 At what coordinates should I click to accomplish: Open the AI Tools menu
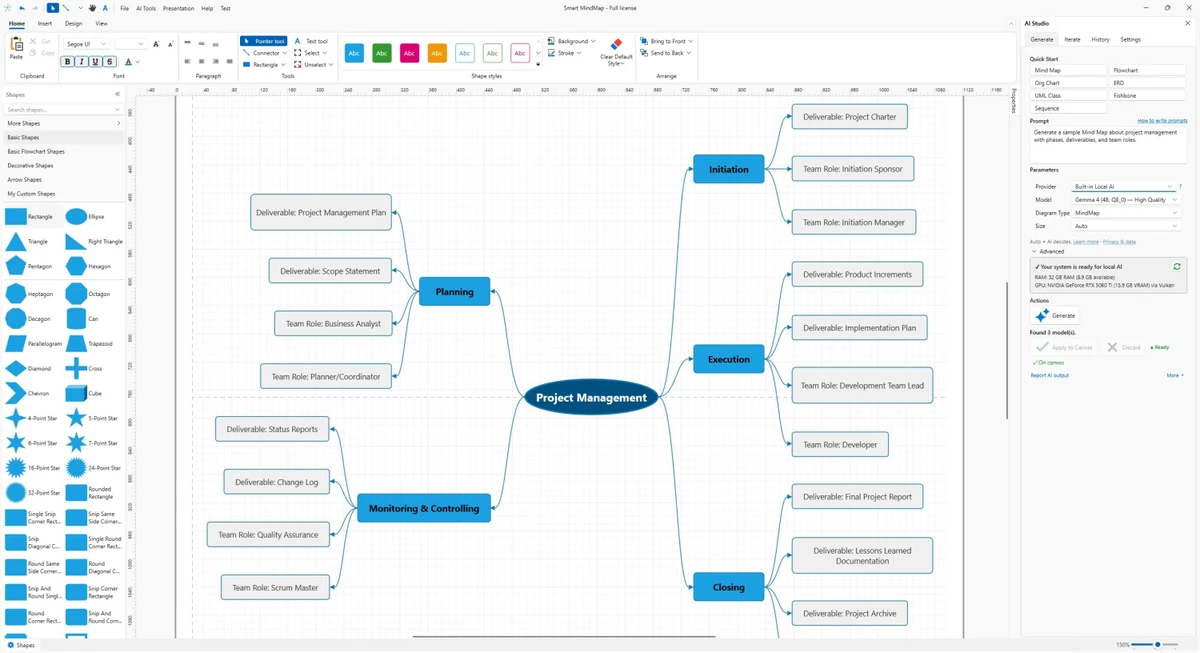pos(146,8)
